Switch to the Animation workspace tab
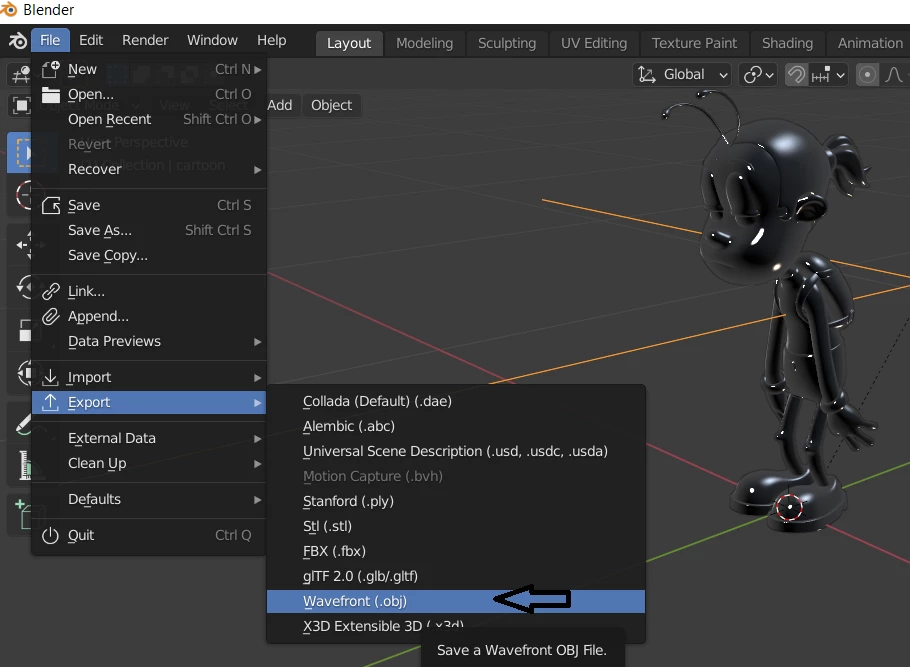 click(x=869, y=44)
